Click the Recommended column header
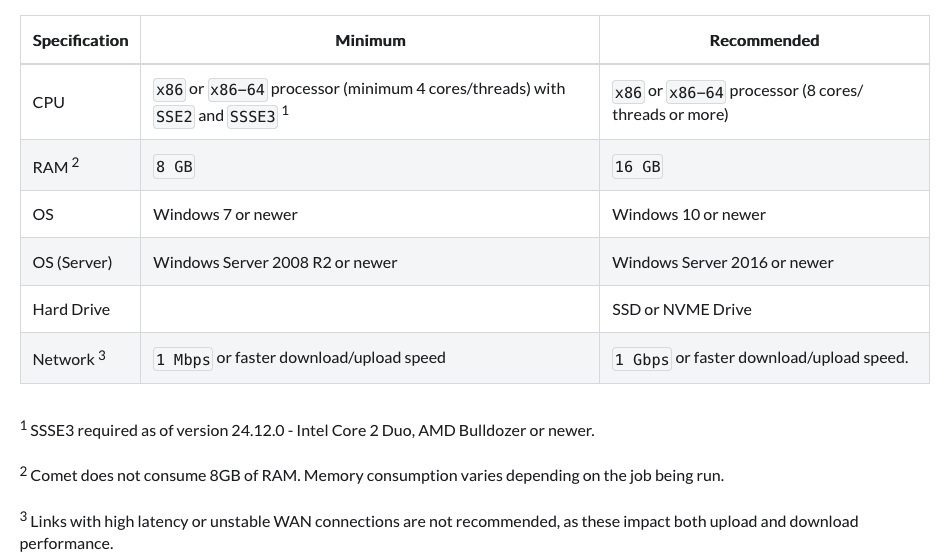The width and height of the screenshot is (948, 559). (x=764, y=41)
